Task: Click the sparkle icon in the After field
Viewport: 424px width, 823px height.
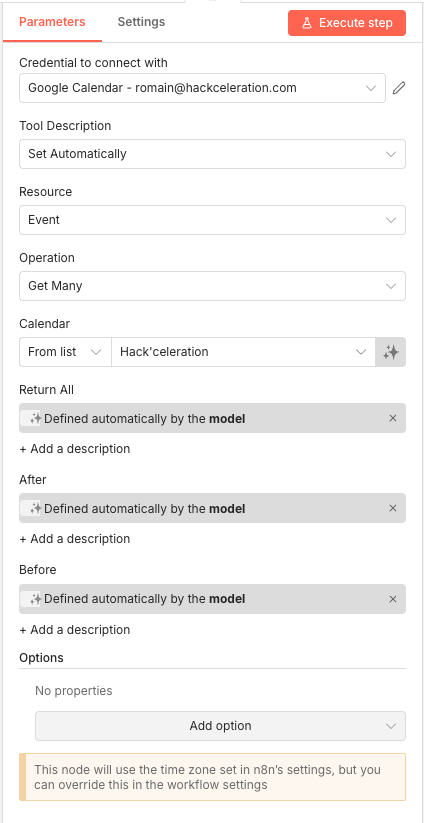Action: coord(35,508)
